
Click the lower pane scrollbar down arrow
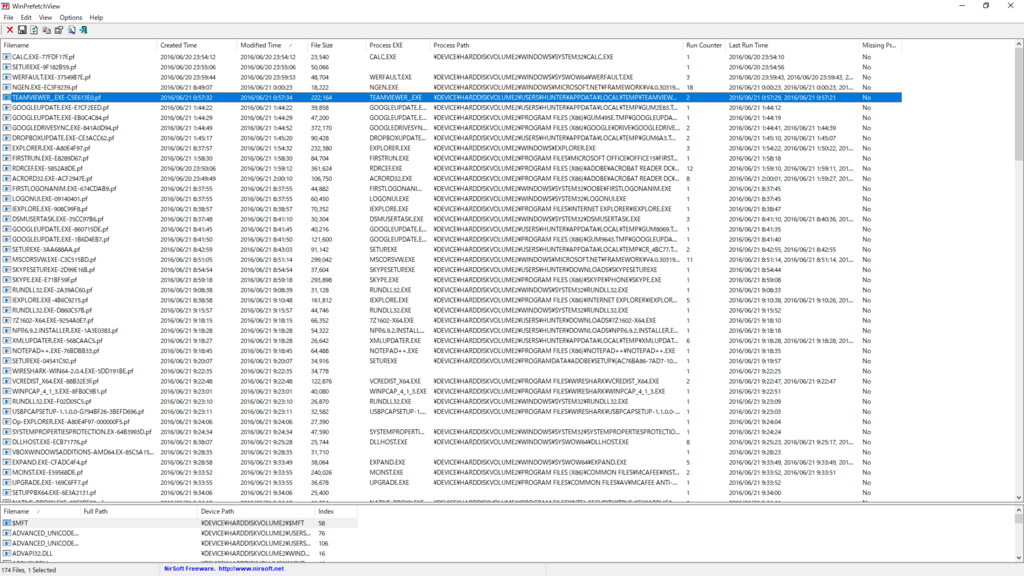pyautogui.click(x=1018, y=558)
